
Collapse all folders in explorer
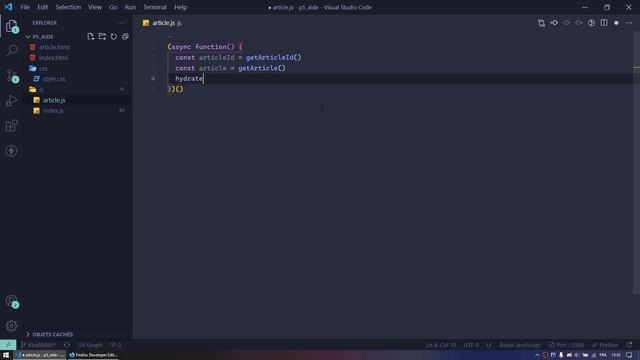pyautogui.click(x=125, y=36)
